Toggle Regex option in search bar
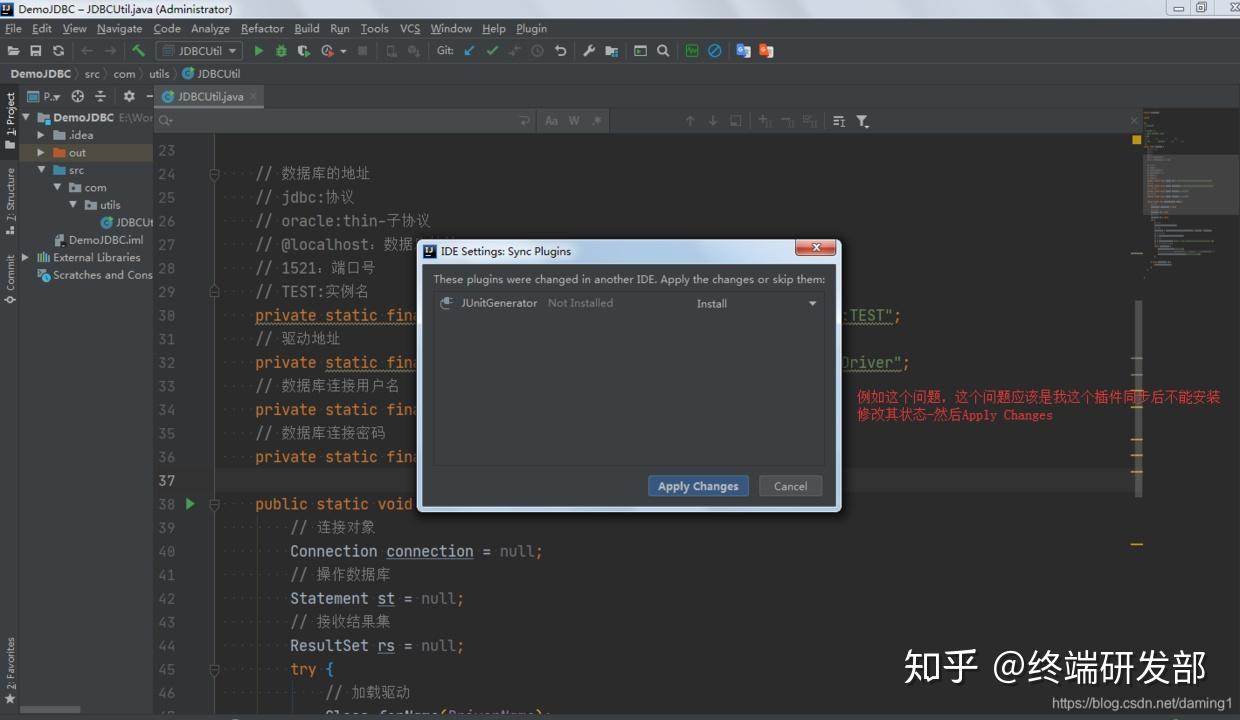 (597, 121)
